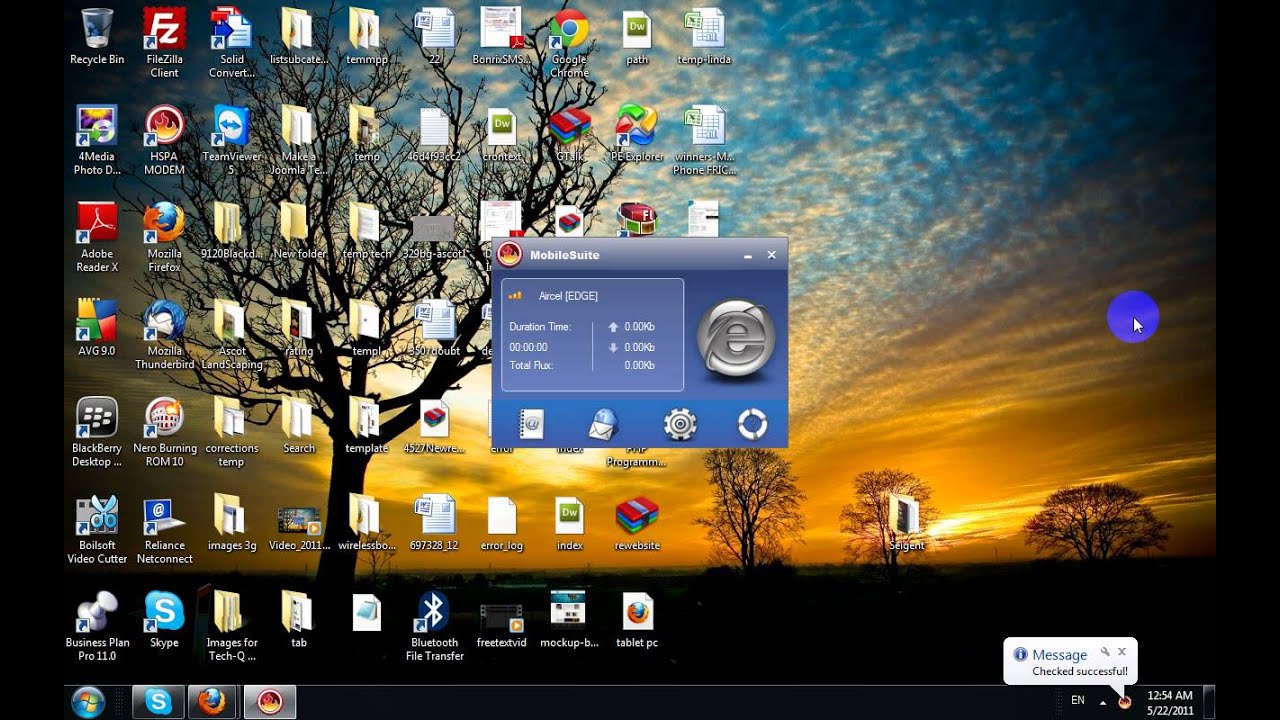Screen dimensions: 1280x720
Task: Select the Adobe Reader X desktop icon
Action: [x=97, y=237]
